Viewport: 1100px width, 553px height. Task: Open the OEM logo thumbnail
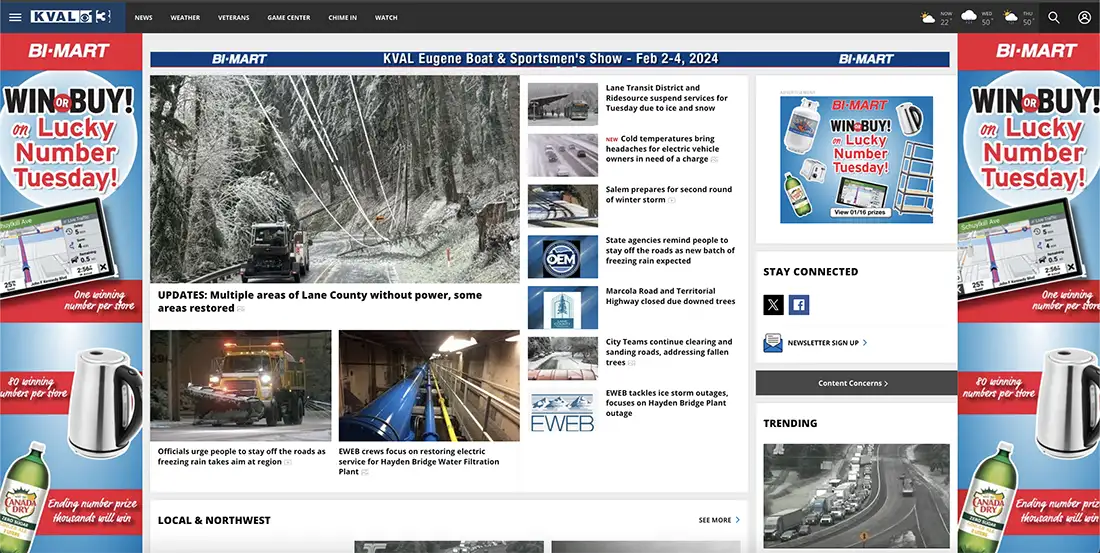click(x=563, y=257)
